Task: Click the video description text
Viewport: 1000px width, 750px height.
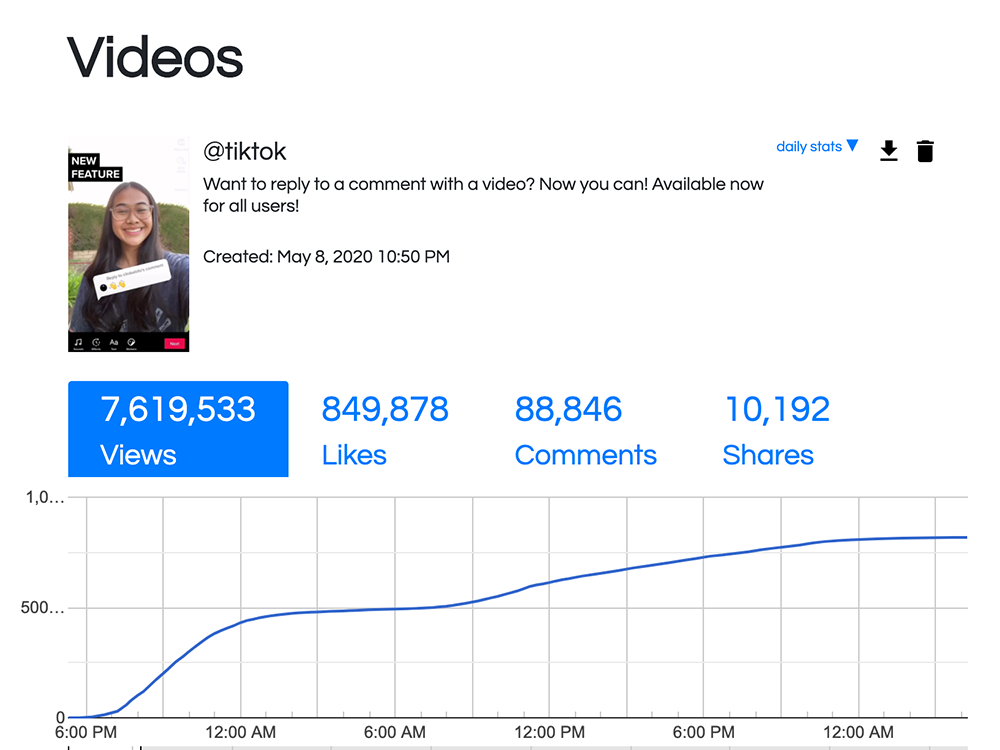Action: click(x=483, y=195)
